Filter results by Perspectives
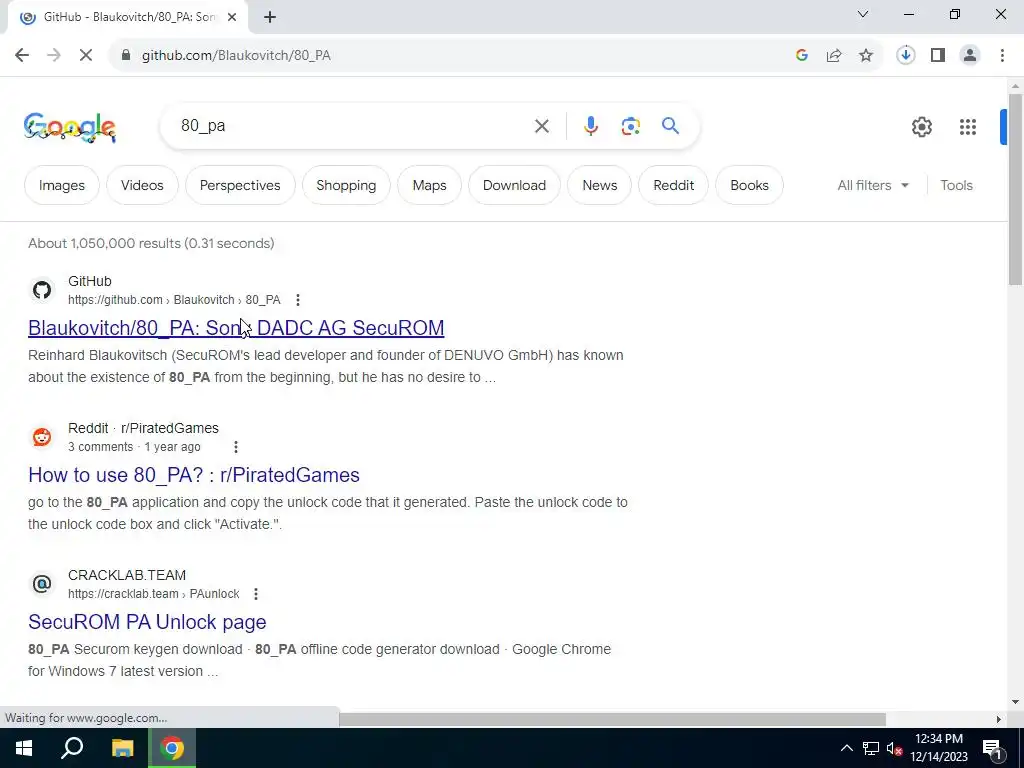Image resolution: width=1024 pixels, height=768 pixels. point(240,185)
